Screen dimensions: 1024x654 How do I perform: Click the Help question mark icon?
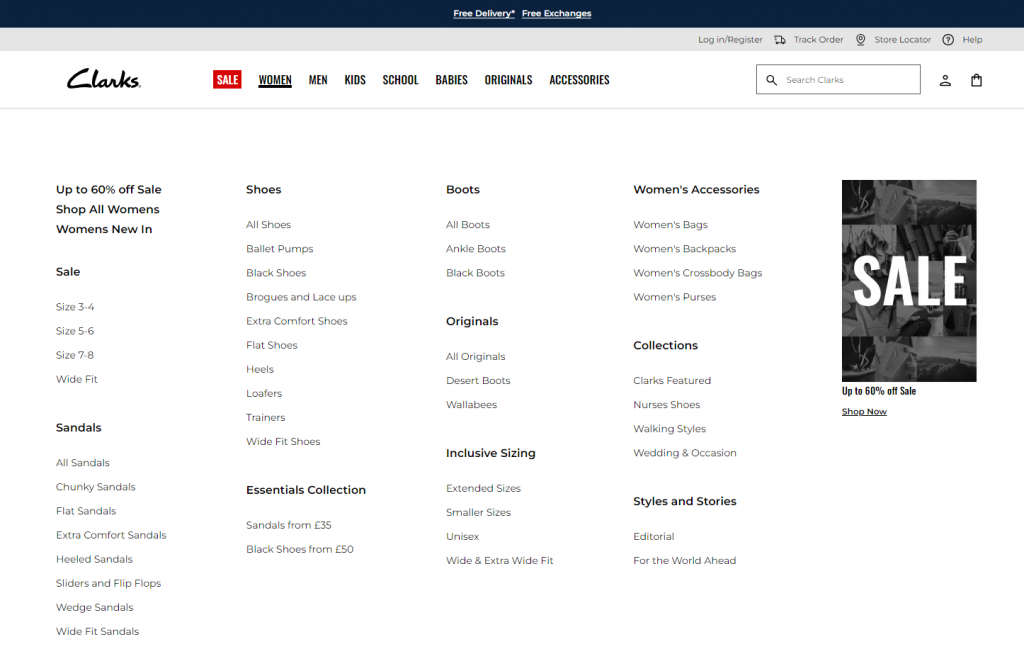coord(948,40)
